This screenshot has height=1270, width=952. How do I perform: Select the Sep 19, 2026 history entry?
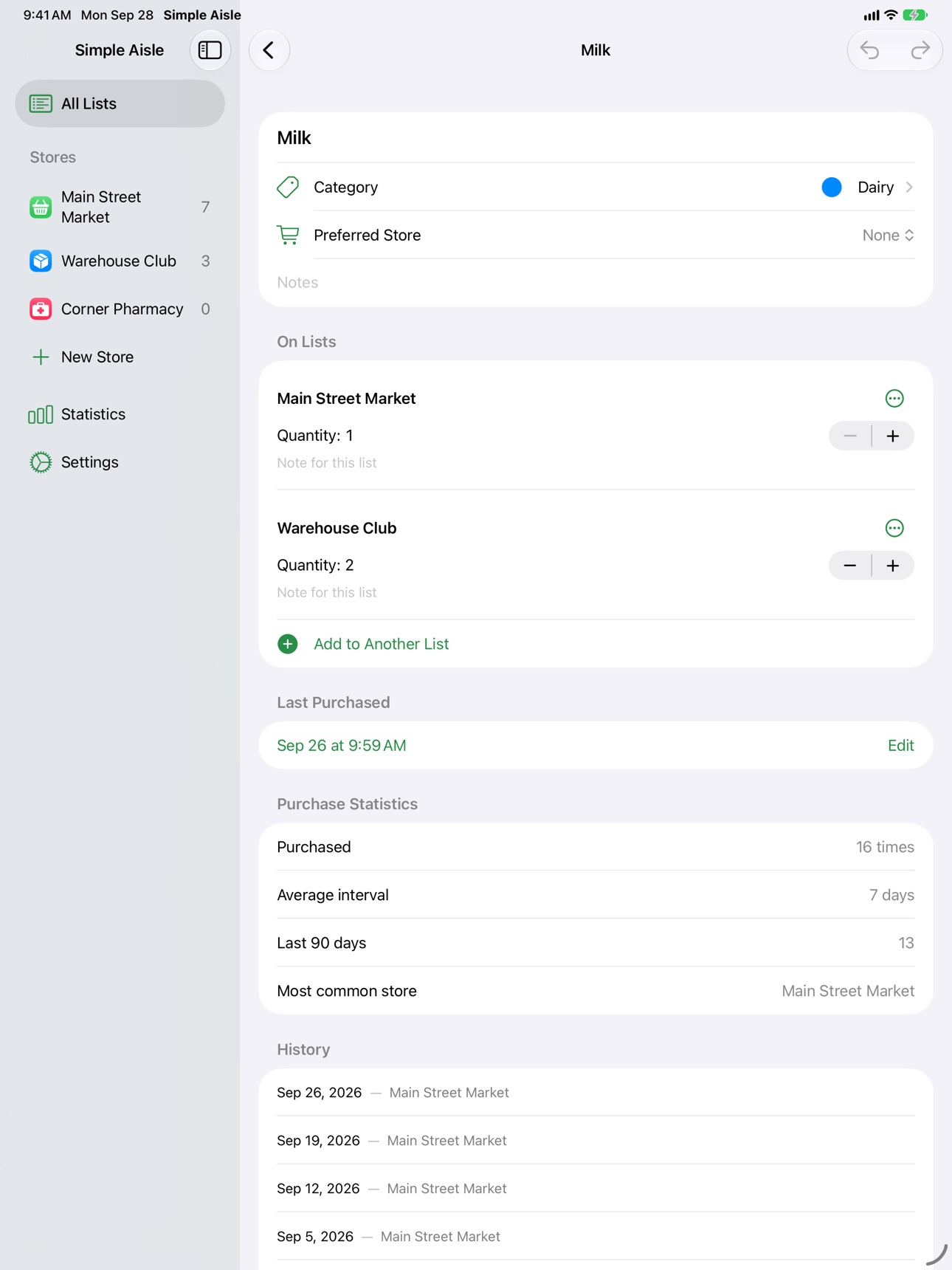tap(596, 1141)
